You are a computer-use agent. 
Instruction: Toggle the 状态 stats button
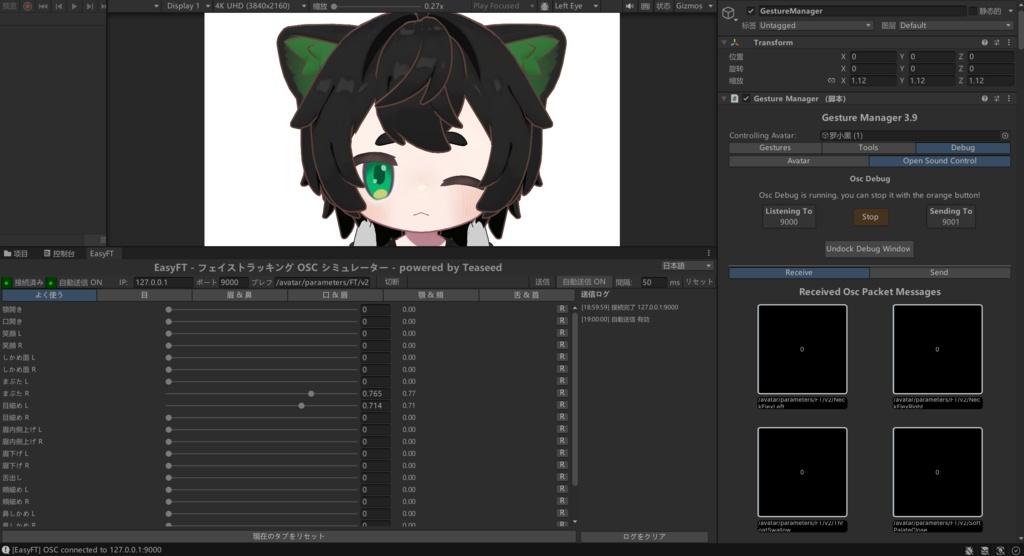(663, 6)
